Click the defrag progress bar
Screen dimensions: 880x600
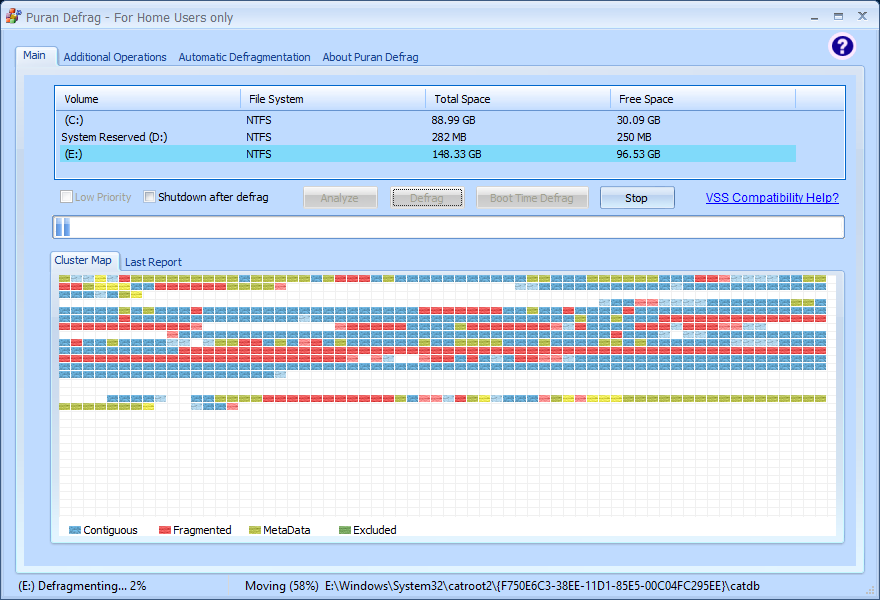point(448,227)
